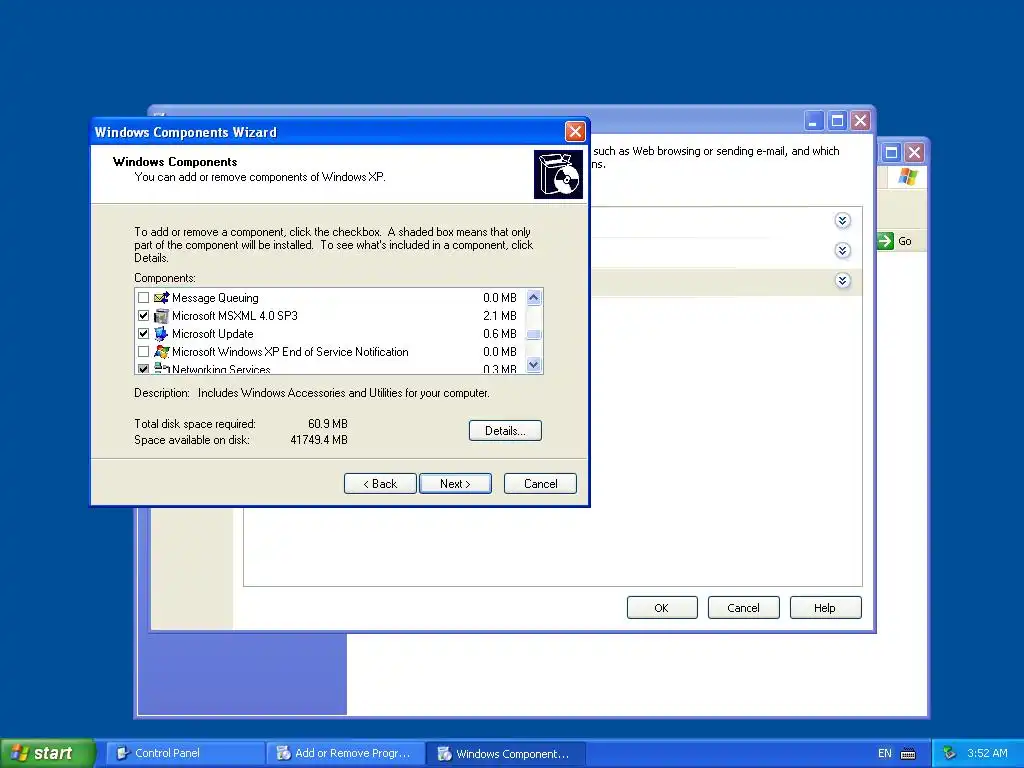Expand the second chevron section in background dialog
The image size is (1024, 768).
coord(842,251)
